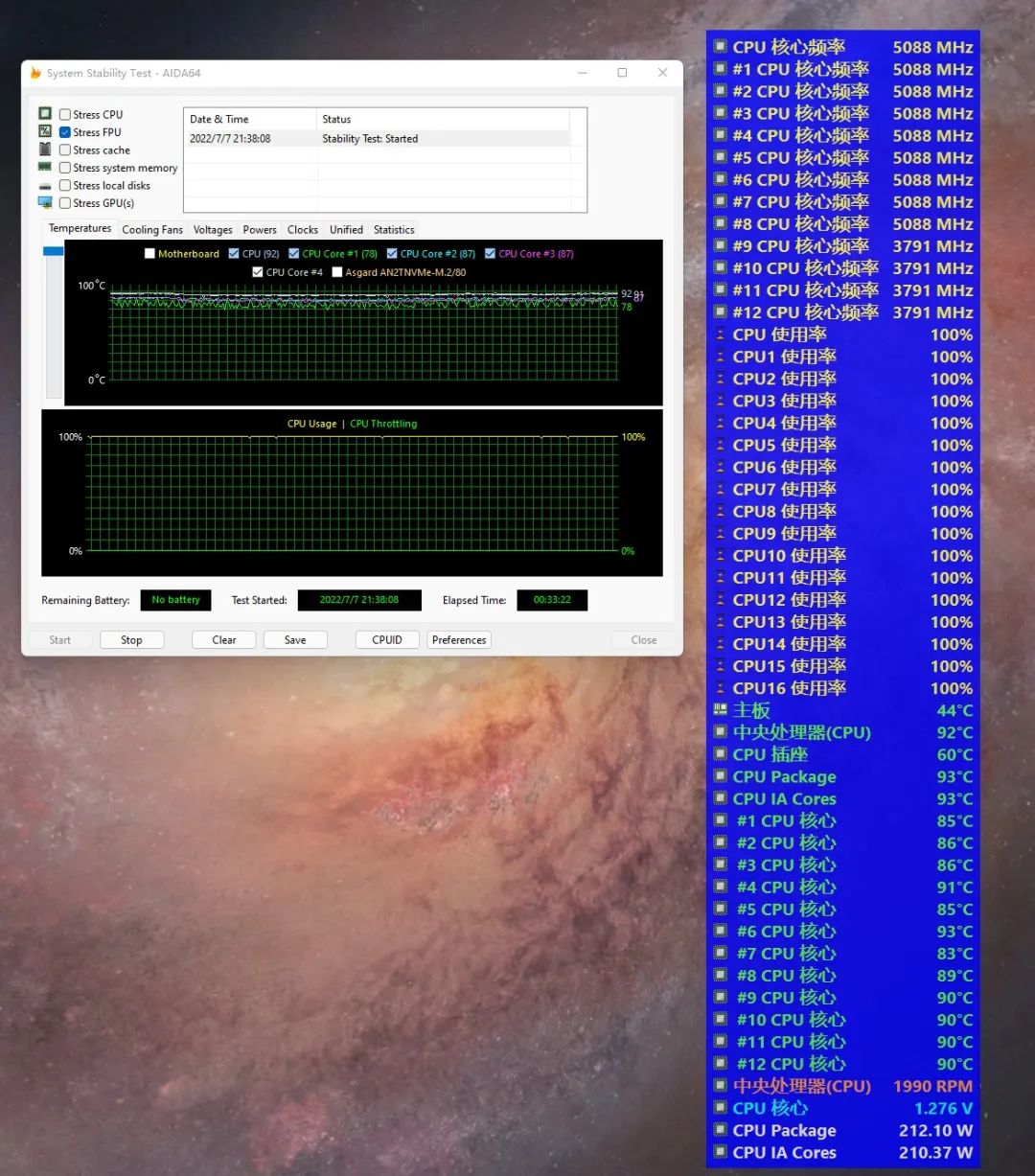Screen dimensions: 1035x1176
Task: Click the fan icon beside 中央处理器(CPU) 1990 RPM
Action: coord(720,1086)
